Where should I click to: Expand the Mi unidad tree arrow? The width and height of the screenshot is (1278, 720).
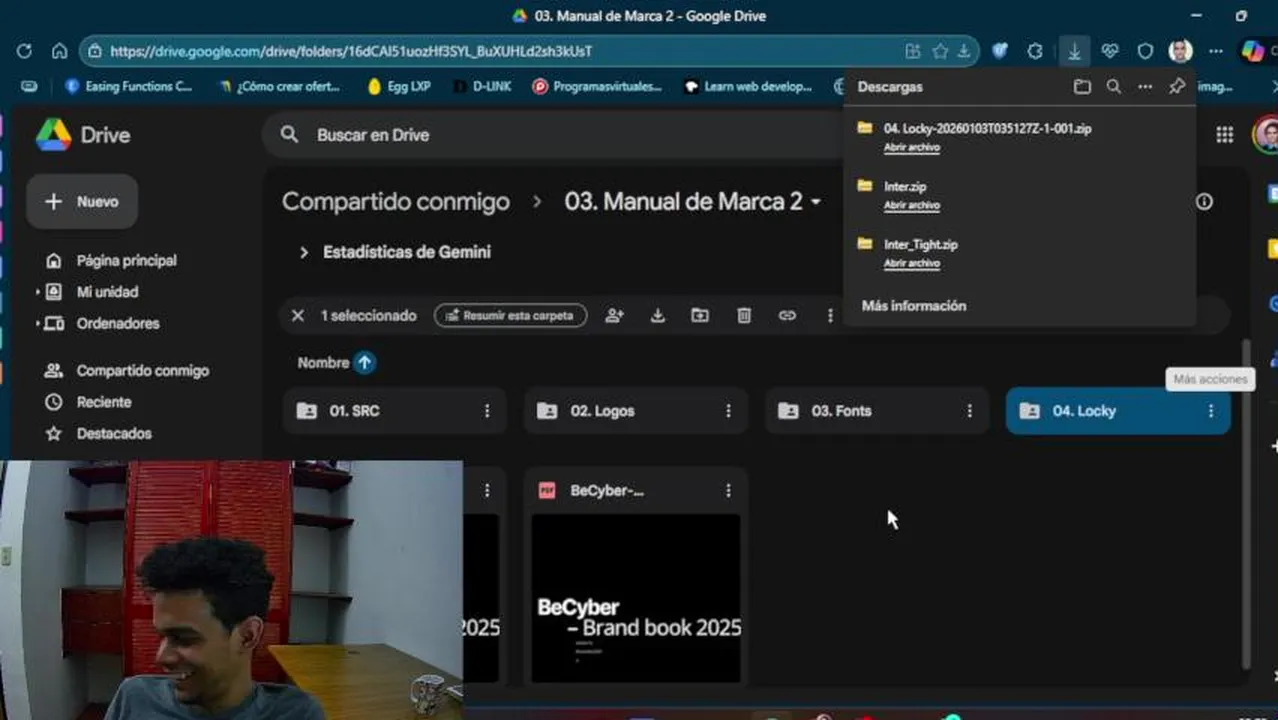[x=38, y=292]
